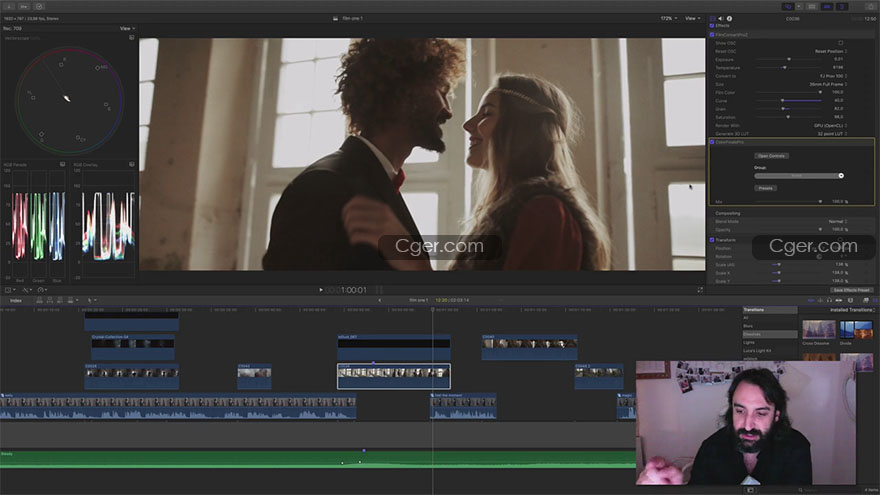This screenshot has height=495, width=880.
Task: Toggle the timeline panel icon at top right
Action: (x=827, y=6)
